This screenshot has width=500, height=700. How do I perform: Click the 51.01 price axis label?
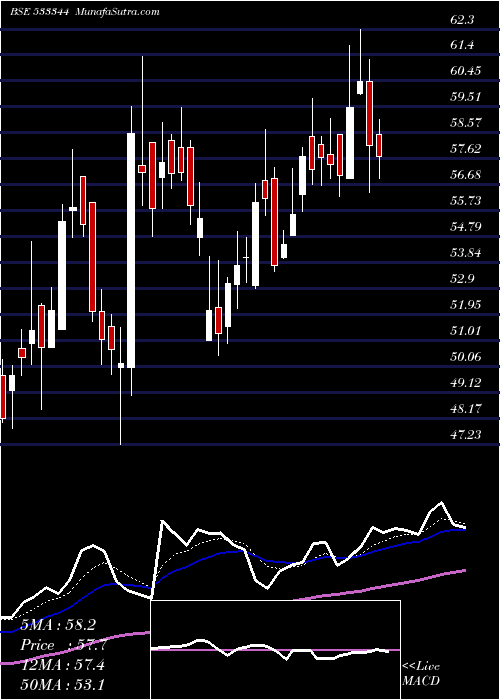pyautogui.click(x=467, y=330)
